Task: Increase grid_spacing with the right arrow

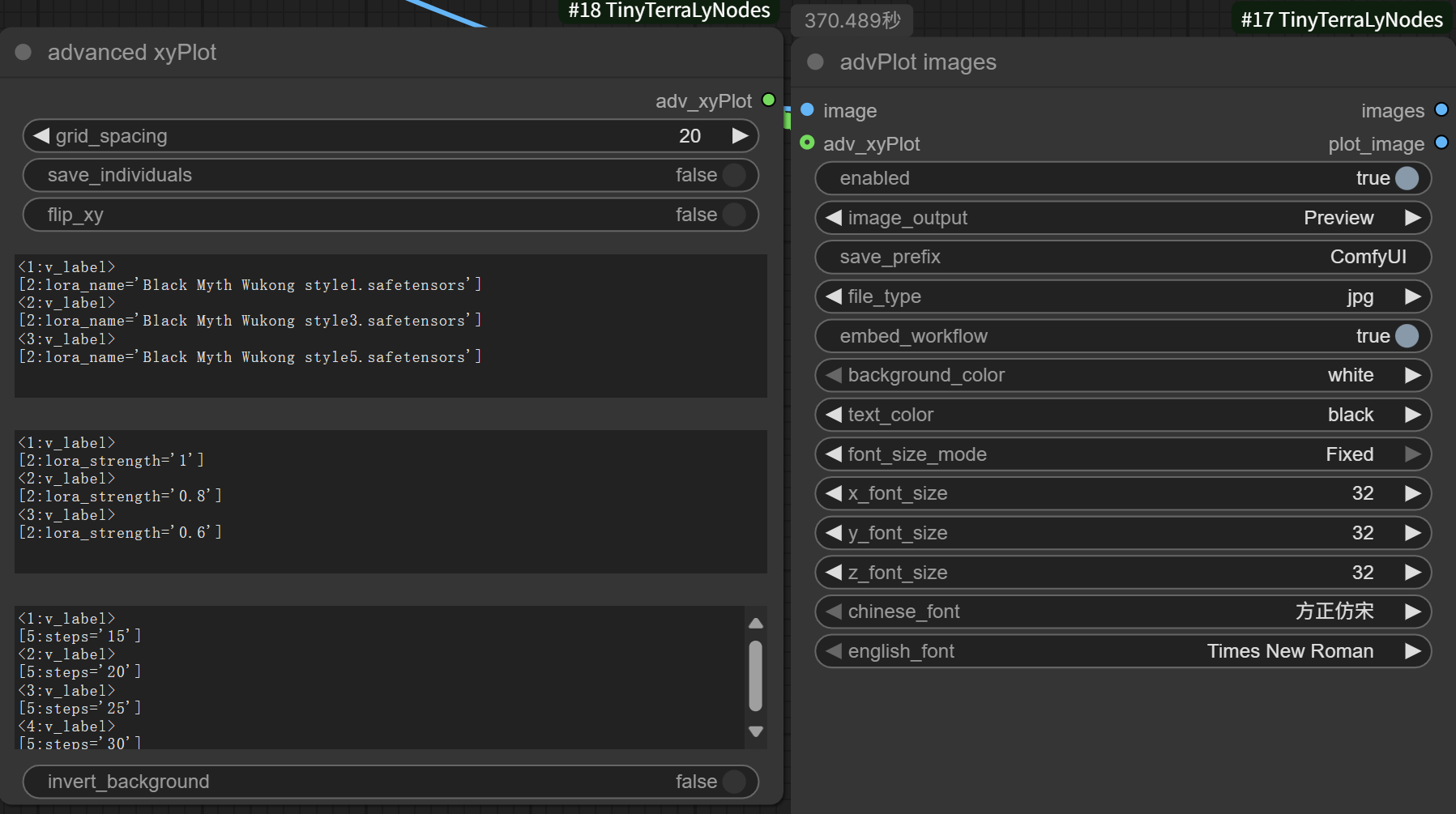Action: pyautogui.click(x=740, y=135)
